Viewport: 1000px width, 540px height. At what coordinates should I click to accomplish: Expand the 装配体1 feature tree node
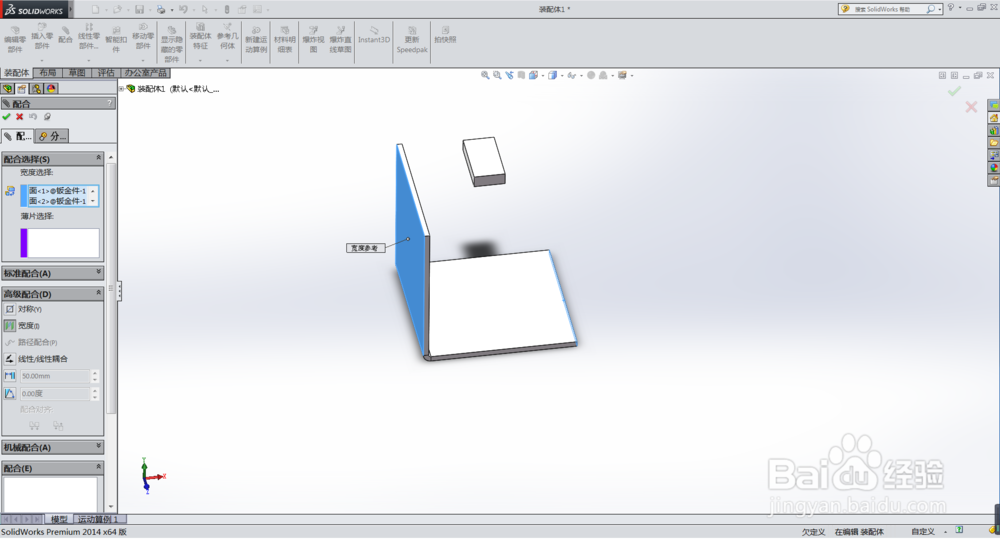point(121,89)
